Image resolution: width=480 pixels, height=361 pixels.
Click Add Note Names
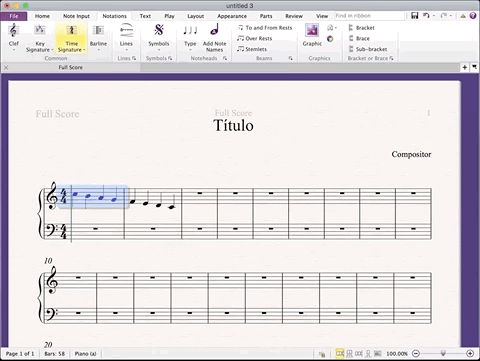(x=214, y=37)
